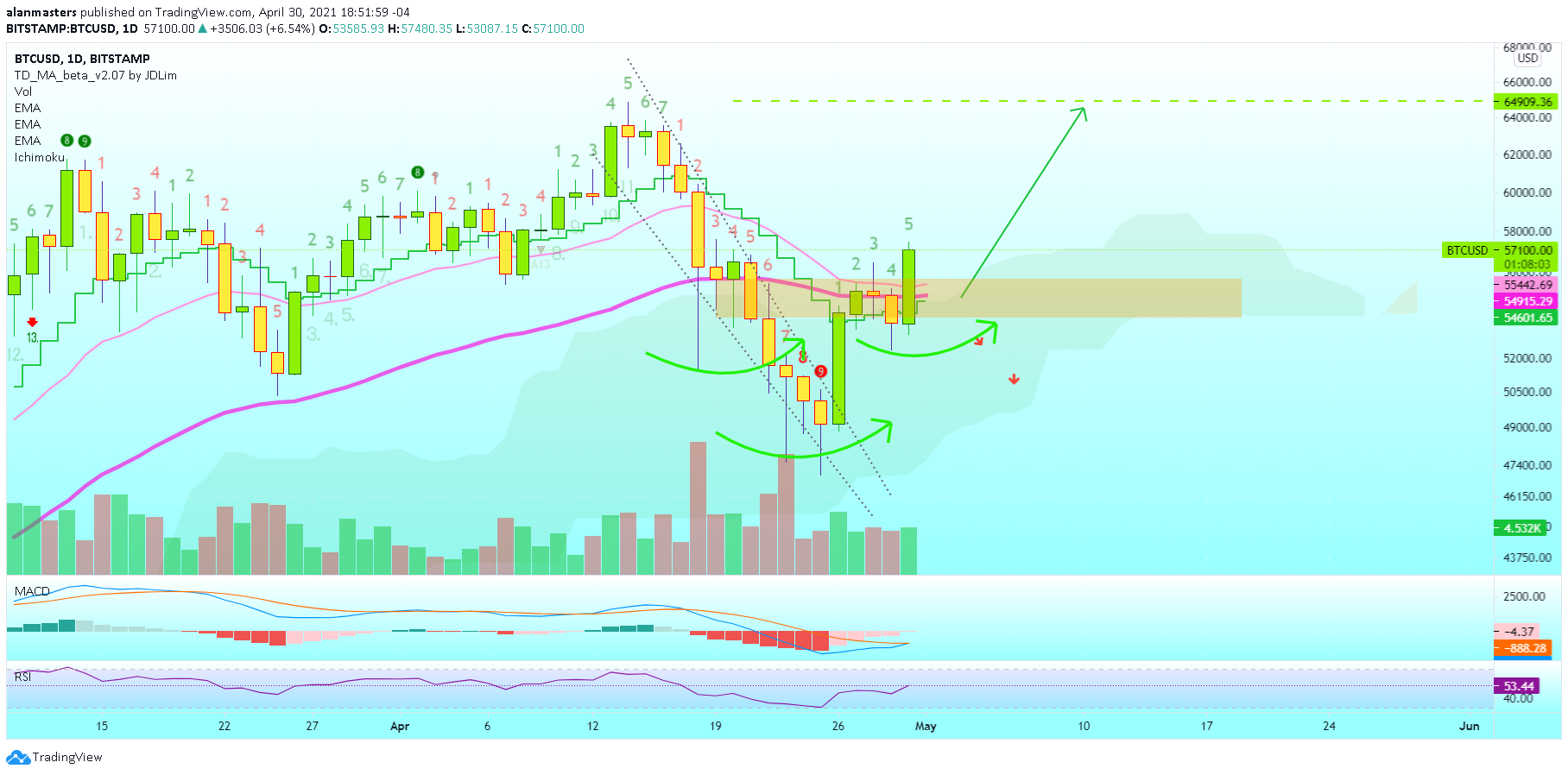Click the Ichimoku indicator label
The image size is (1568, 775).
click(39, 157)
